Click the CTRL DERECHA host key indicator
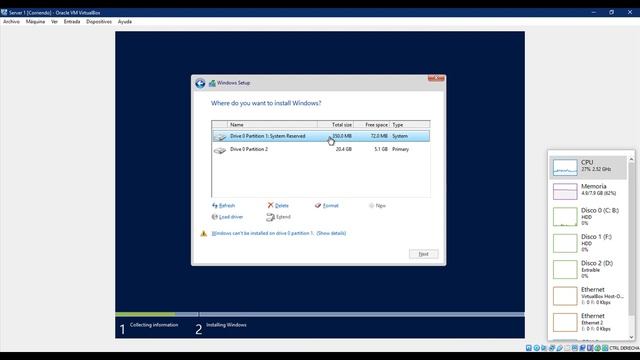 pyautogui.click(x=624, y=348)
